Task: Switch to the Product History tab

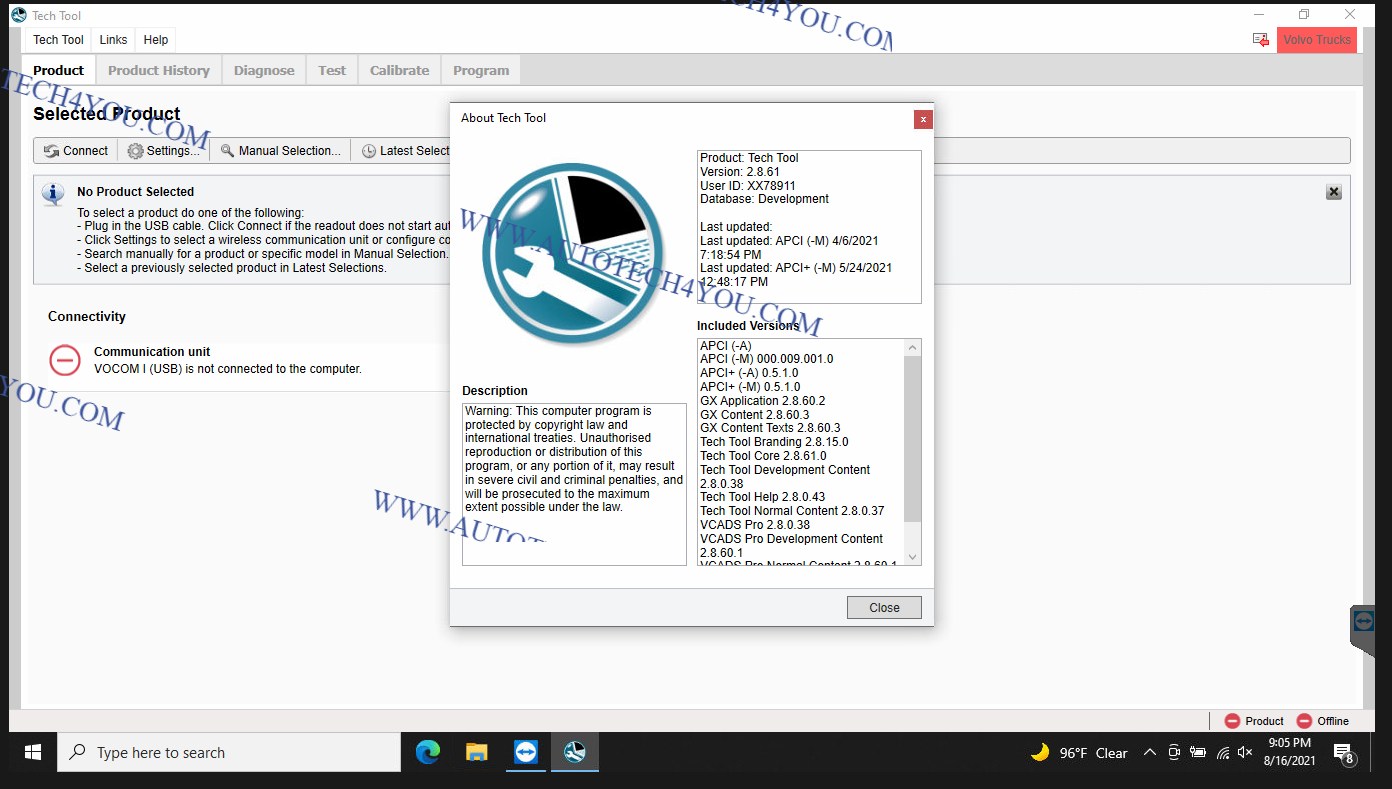Action: click(159, 70)
